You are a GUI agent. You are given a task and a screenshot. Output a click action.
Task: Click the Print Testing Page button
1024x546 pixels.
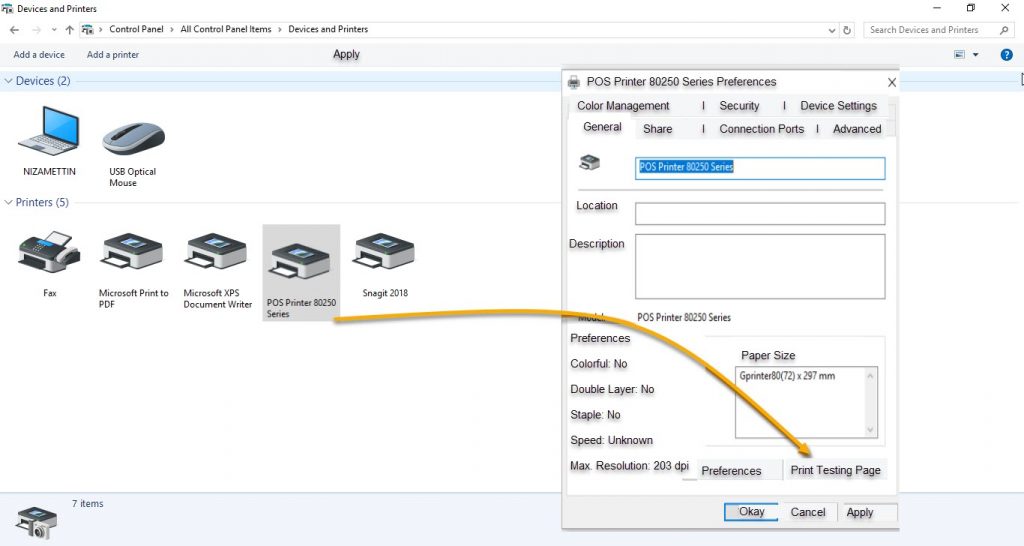(835, 470)
